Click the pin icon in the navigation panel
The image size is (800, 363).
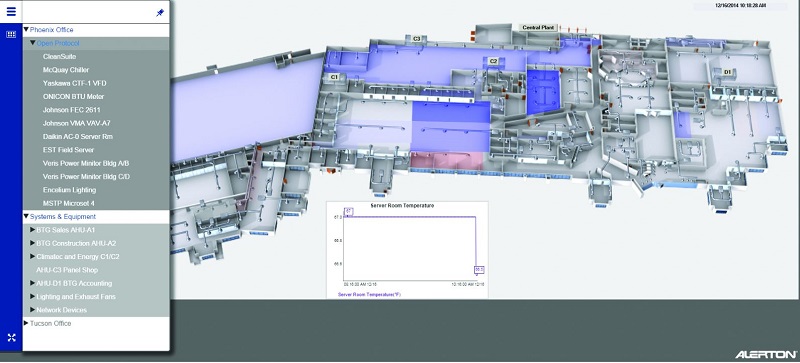point(160,13)
